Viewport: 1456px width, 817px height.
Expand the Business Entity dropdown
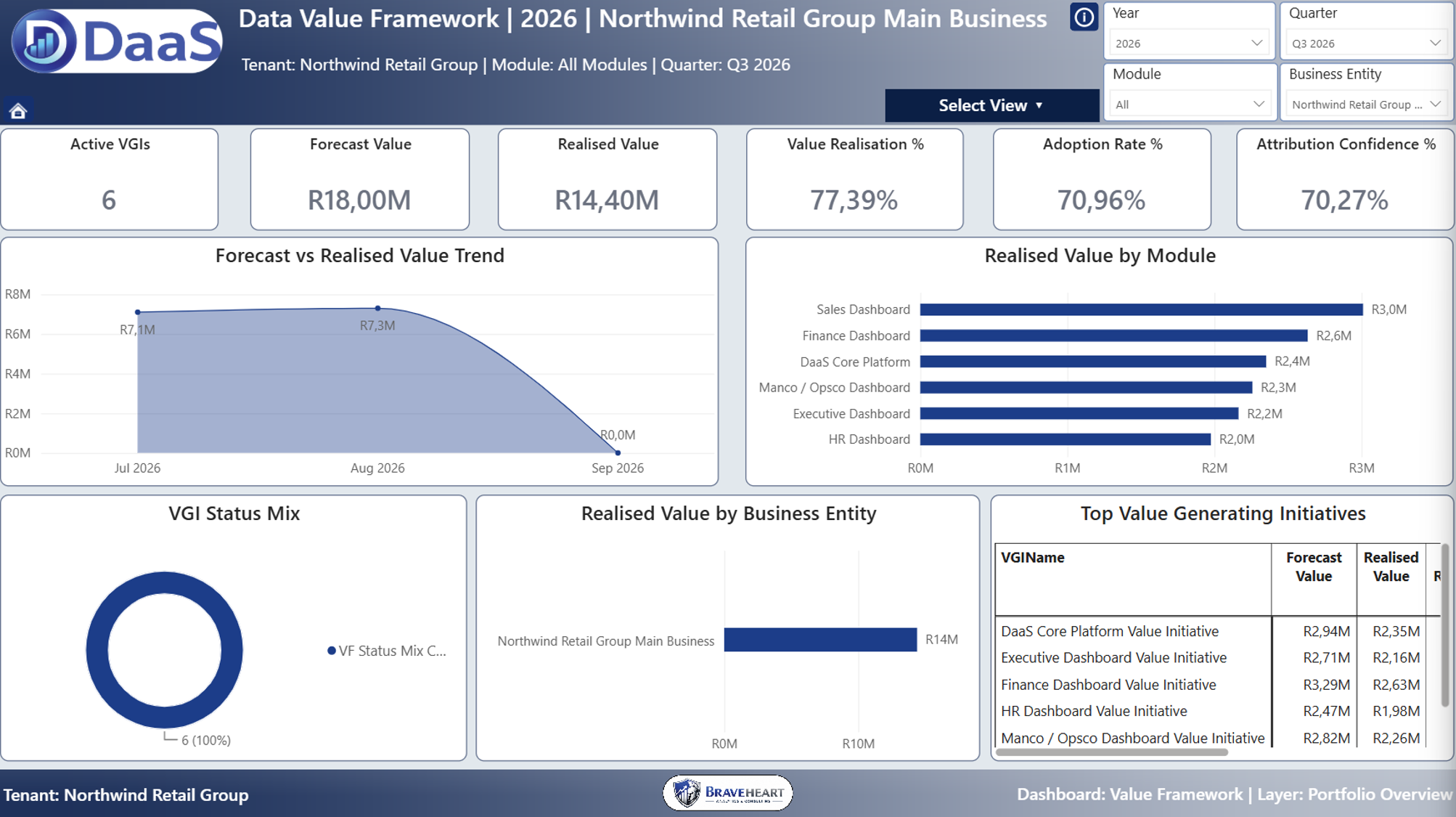[1366, 105]
